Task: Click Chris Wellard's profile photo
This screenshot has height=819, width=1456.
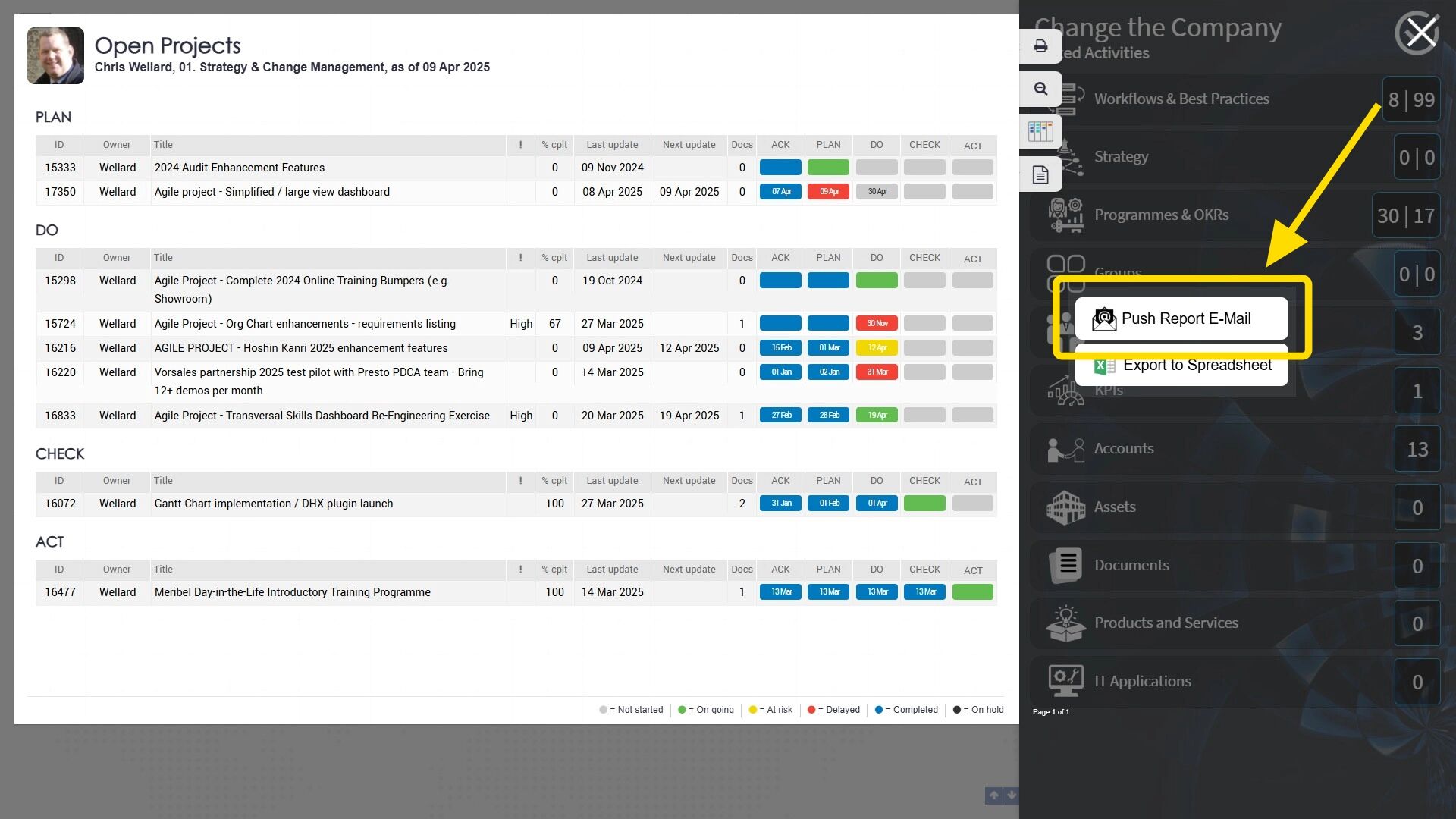Action: [55, 55]
